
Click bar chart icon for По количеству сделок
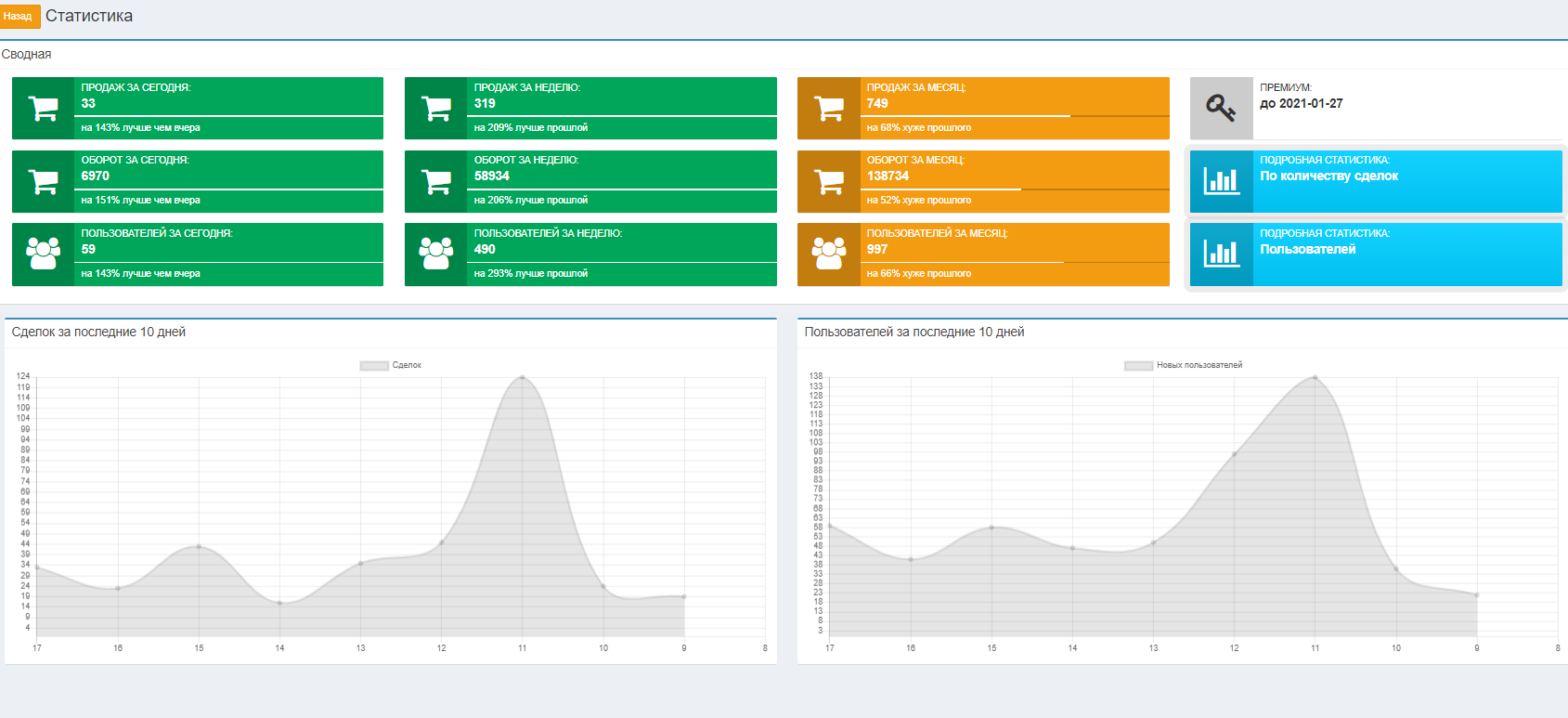click(x=1221, y=181)
